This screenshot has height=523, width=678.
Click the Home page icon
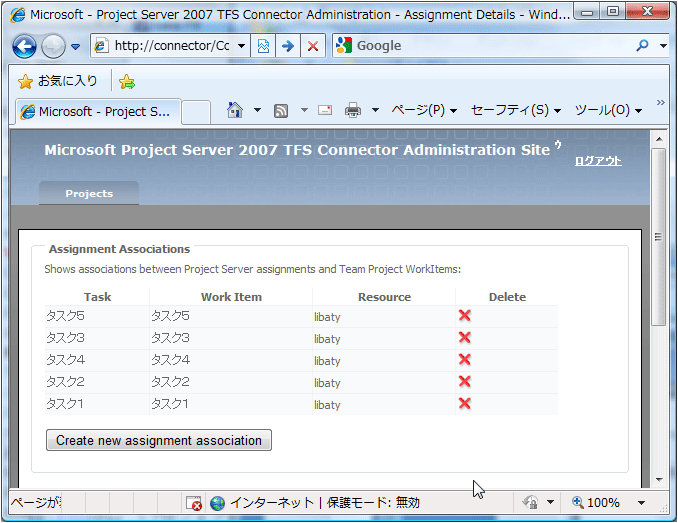[235, 110]
